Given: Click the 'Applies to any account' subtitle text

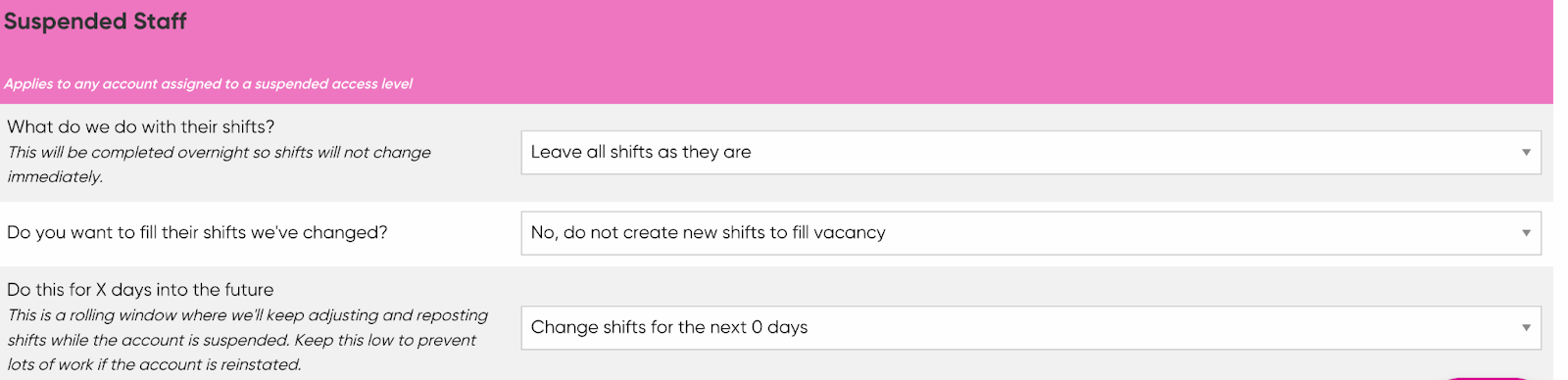Looking at the screenshot, I should pos(208,84).
